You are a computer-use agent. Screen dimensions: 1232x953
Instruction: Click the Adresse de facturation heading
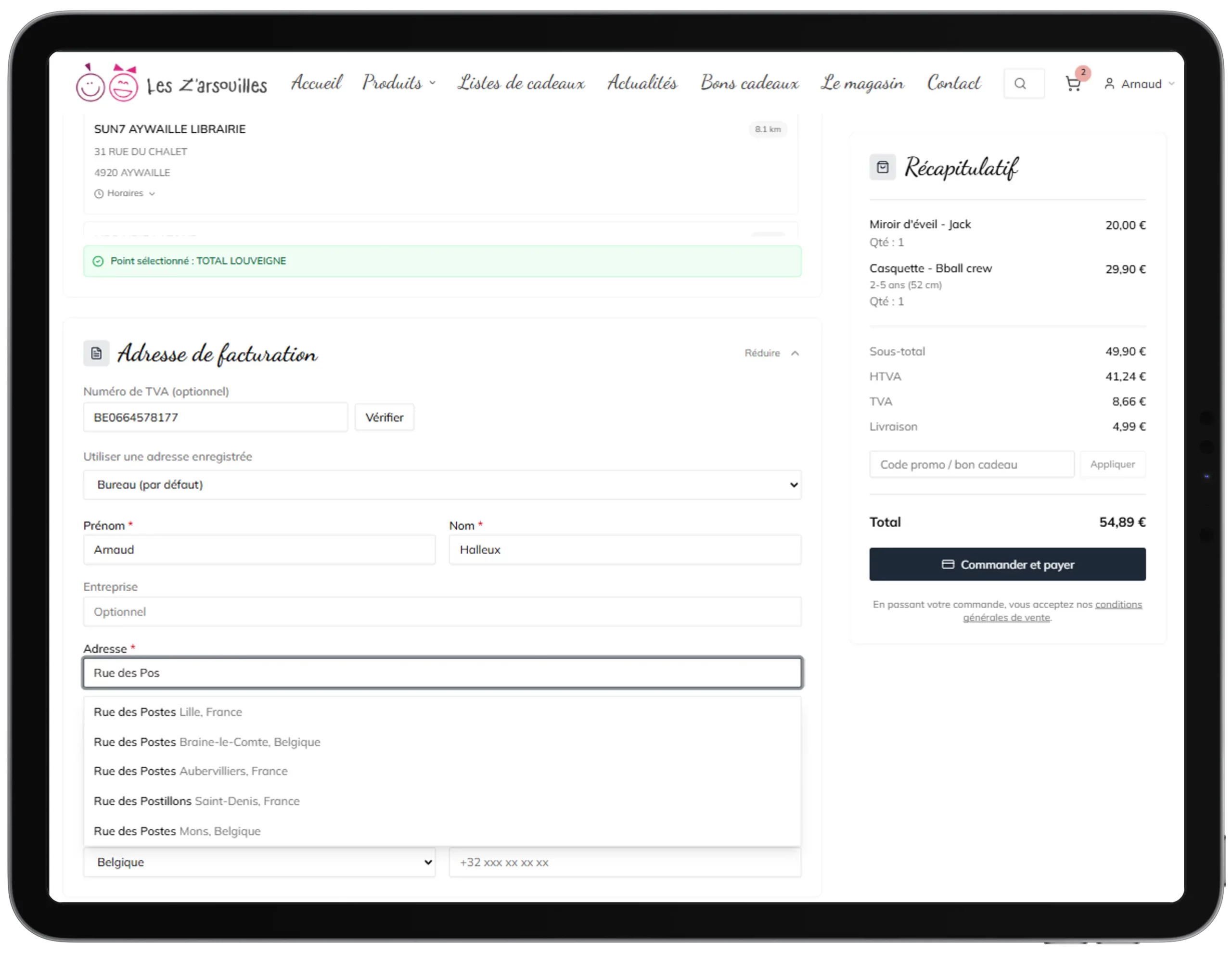(x=217, y=354)
